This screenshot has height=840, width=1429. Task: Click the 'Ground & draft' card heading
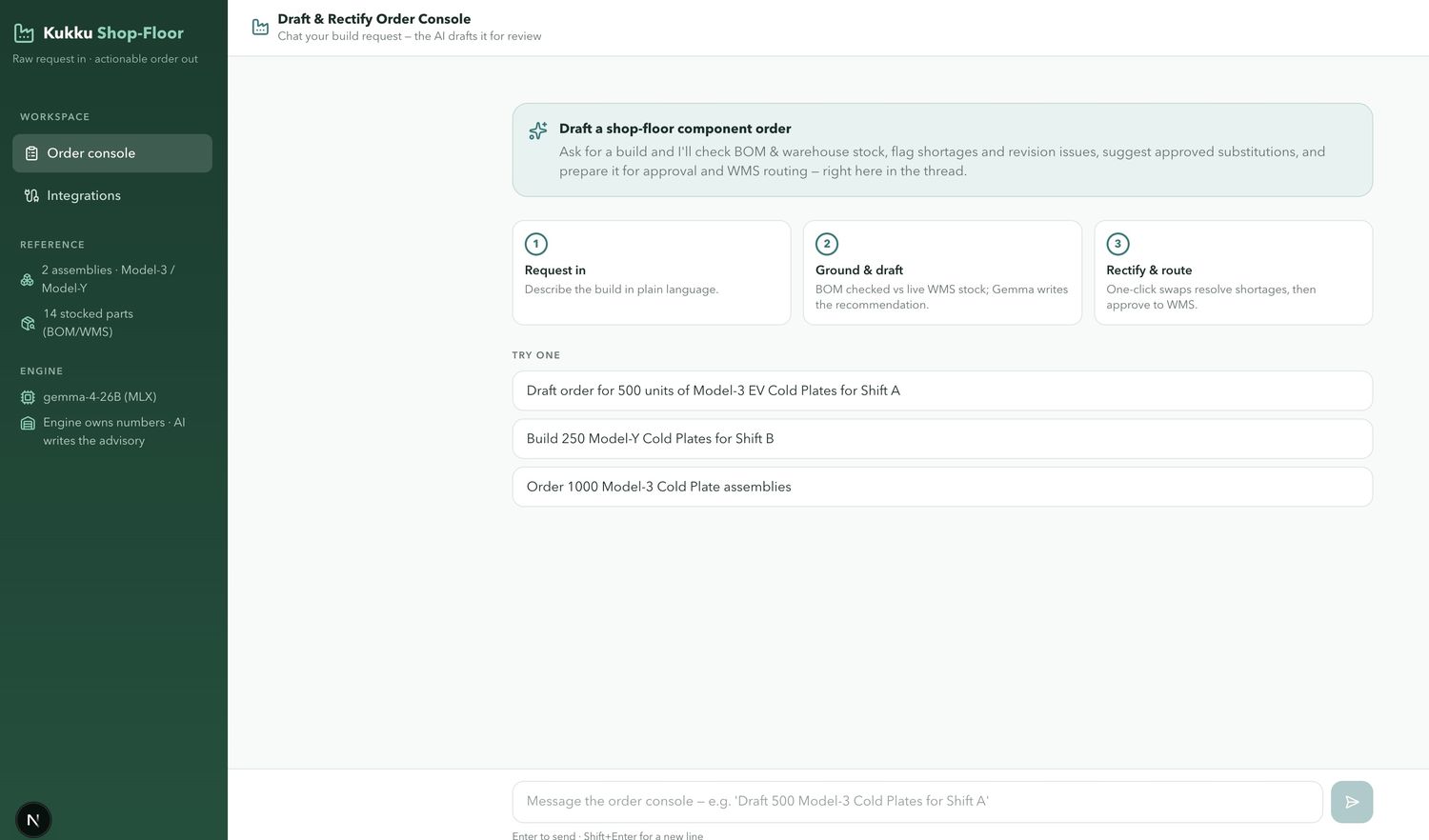[859, 270]
